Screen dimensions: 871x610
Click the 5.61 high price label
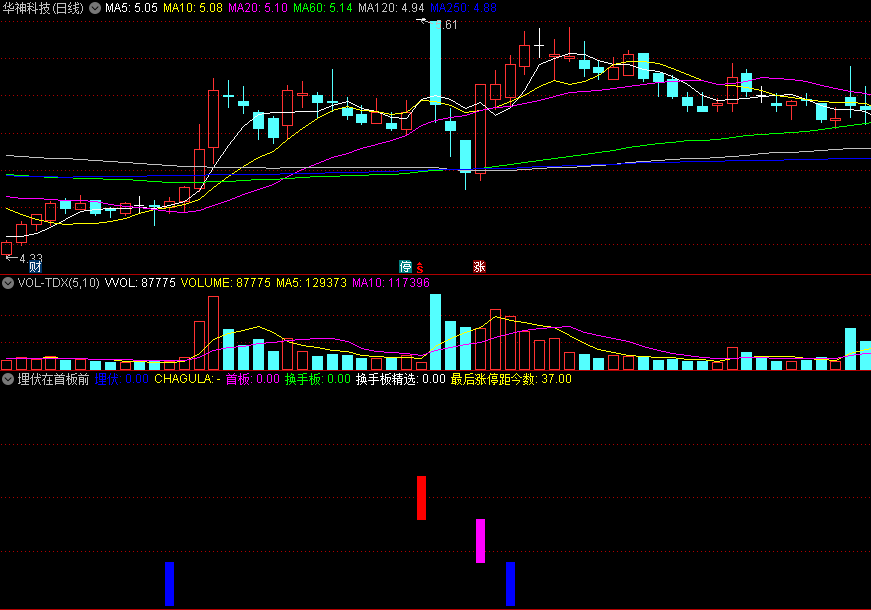446,24
